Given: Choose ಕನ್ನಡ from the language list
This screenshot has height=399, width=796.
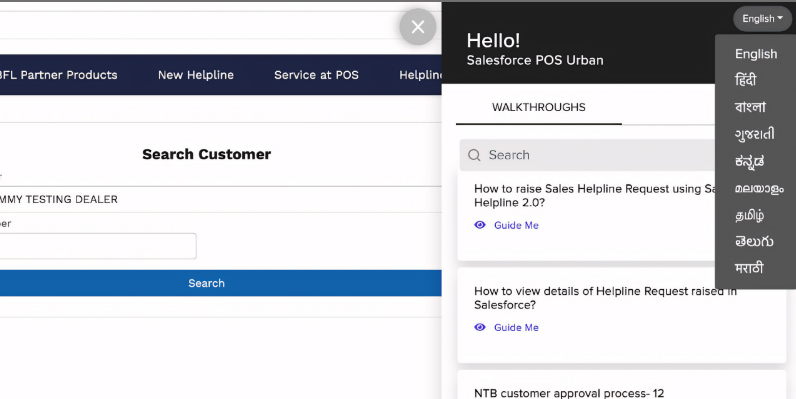Looking at the screenshot, I should (x=749, y=161).
